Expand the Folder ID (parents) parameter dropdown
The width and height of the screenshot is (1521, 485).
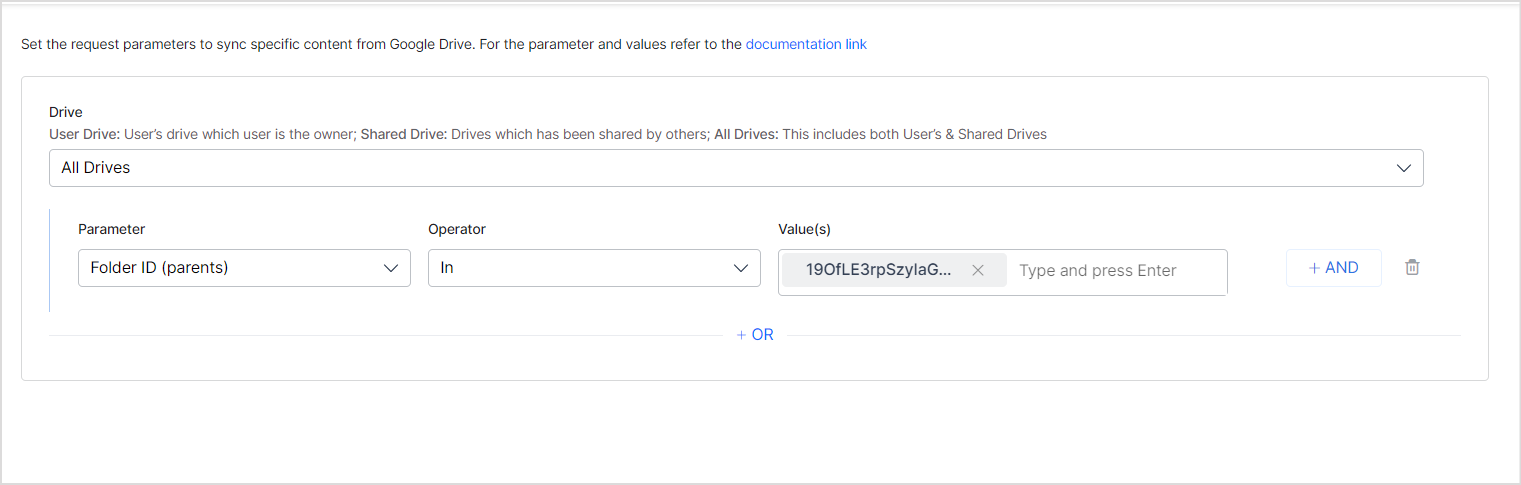coord(230,268)
